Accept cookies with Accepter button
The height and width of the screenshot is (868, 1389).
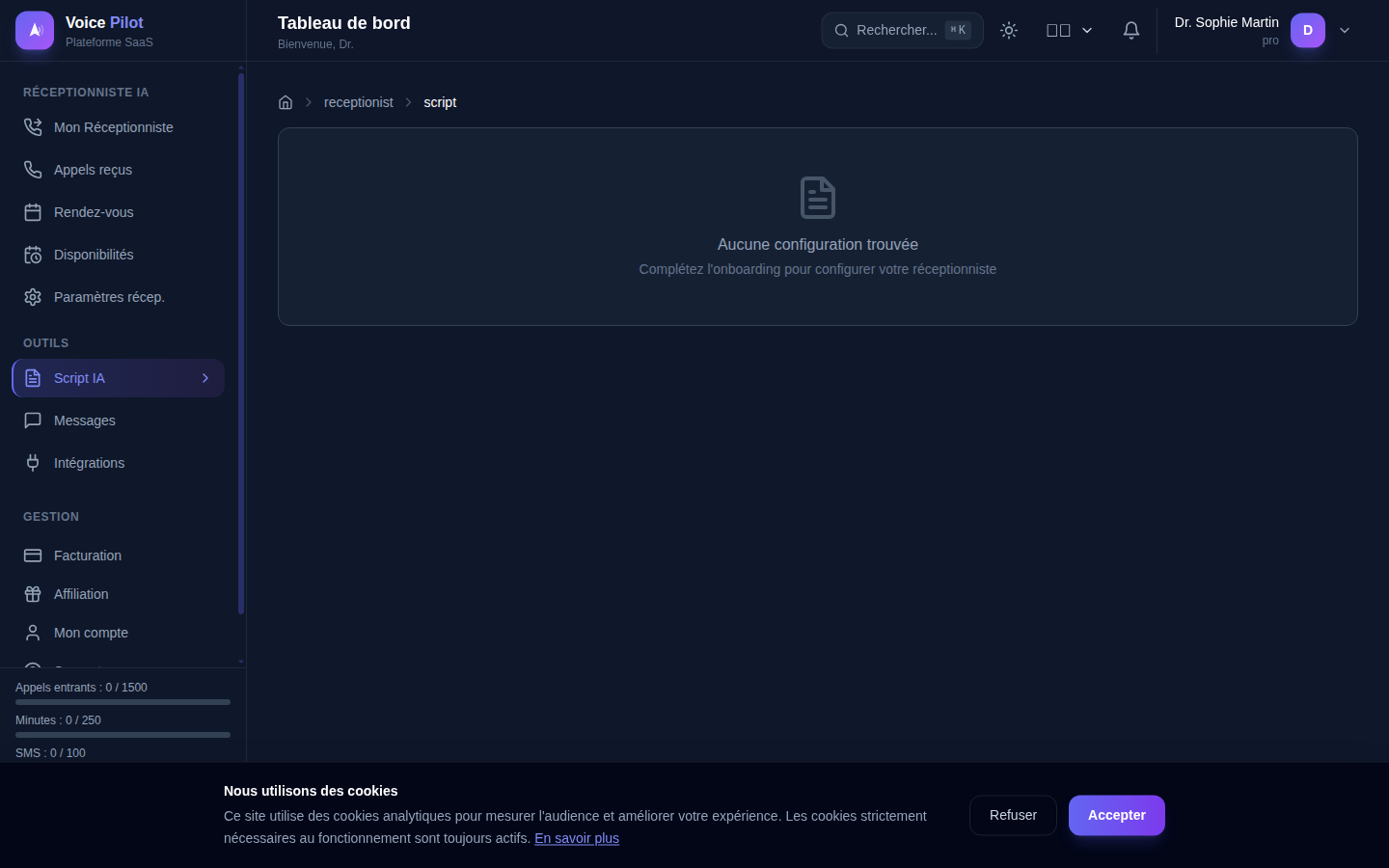pyautogui.click(x=1117, y=815)
